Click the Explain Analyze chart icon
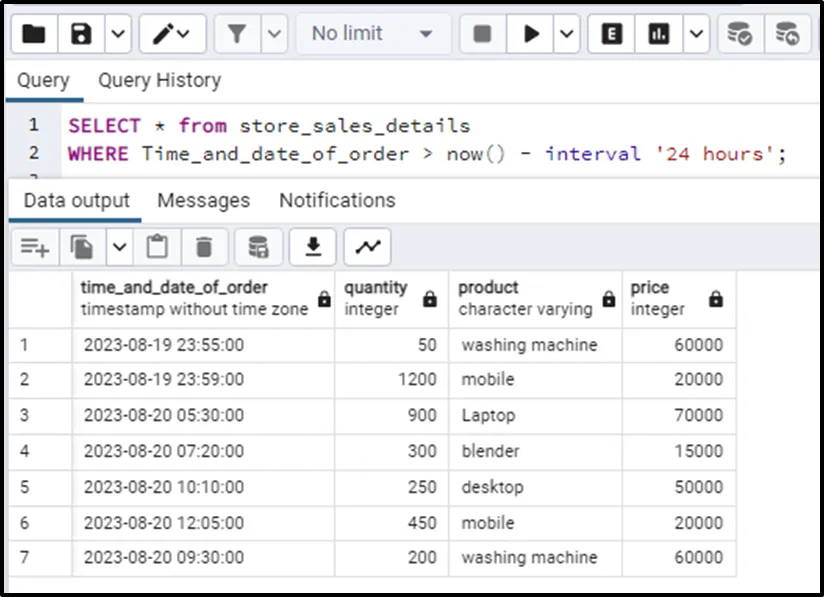Screen dimensions: 824x597 [659, 34]
